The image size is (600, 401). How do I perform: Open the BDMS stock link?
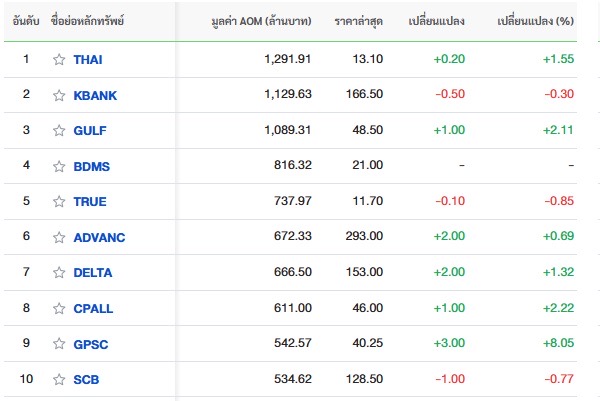[91, 166]
